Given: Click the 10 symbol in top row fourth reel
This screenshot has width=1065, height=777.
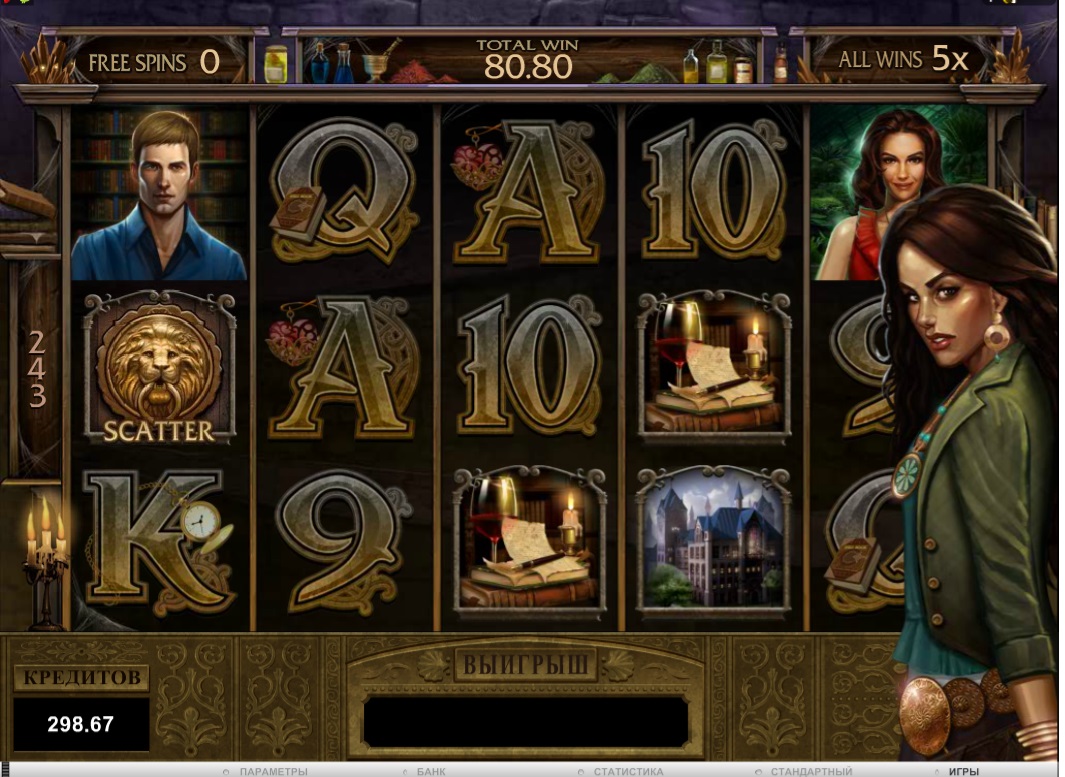Looking at the screenshot, I should click(x=713, y=191).
